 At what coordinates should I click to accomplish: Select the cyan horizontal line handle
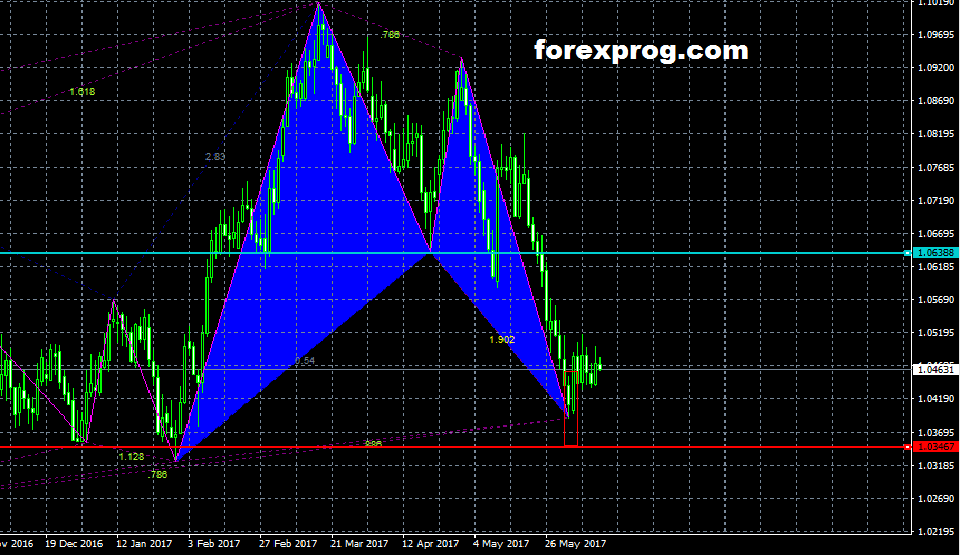(x=906, y=253)
